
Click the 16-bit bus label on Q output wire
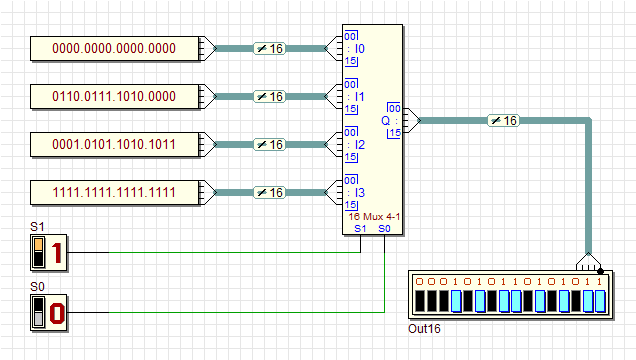click(503, 120)
